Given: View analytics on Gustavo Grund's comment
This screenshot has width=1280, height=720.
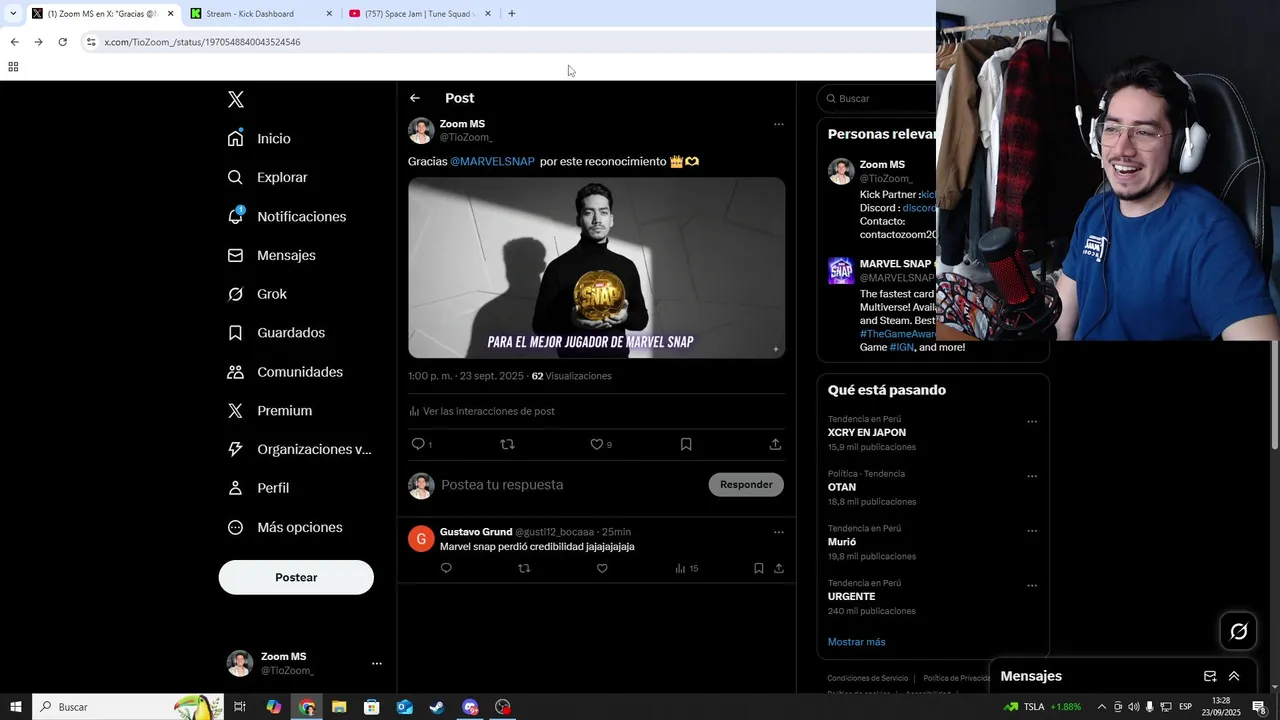Looking at the screenshot, I should point(686,568).
